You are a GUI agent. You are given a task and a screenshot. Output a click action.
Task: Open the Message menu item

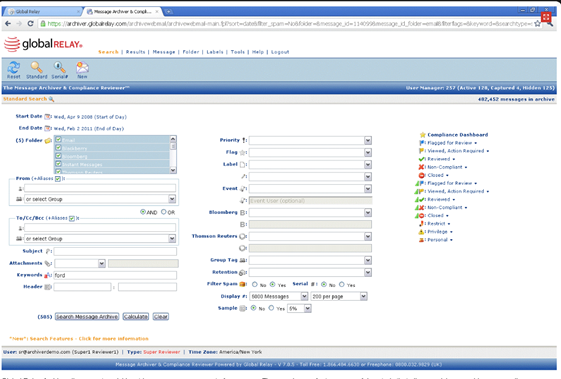tap(164, 52)
